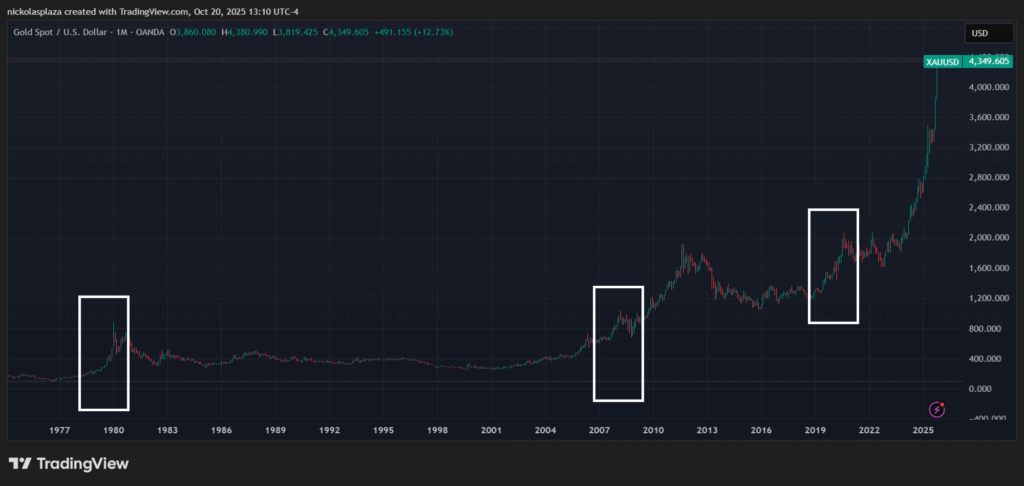Click the +491.155 (+12.73%) change value

[x=412, y=33]
